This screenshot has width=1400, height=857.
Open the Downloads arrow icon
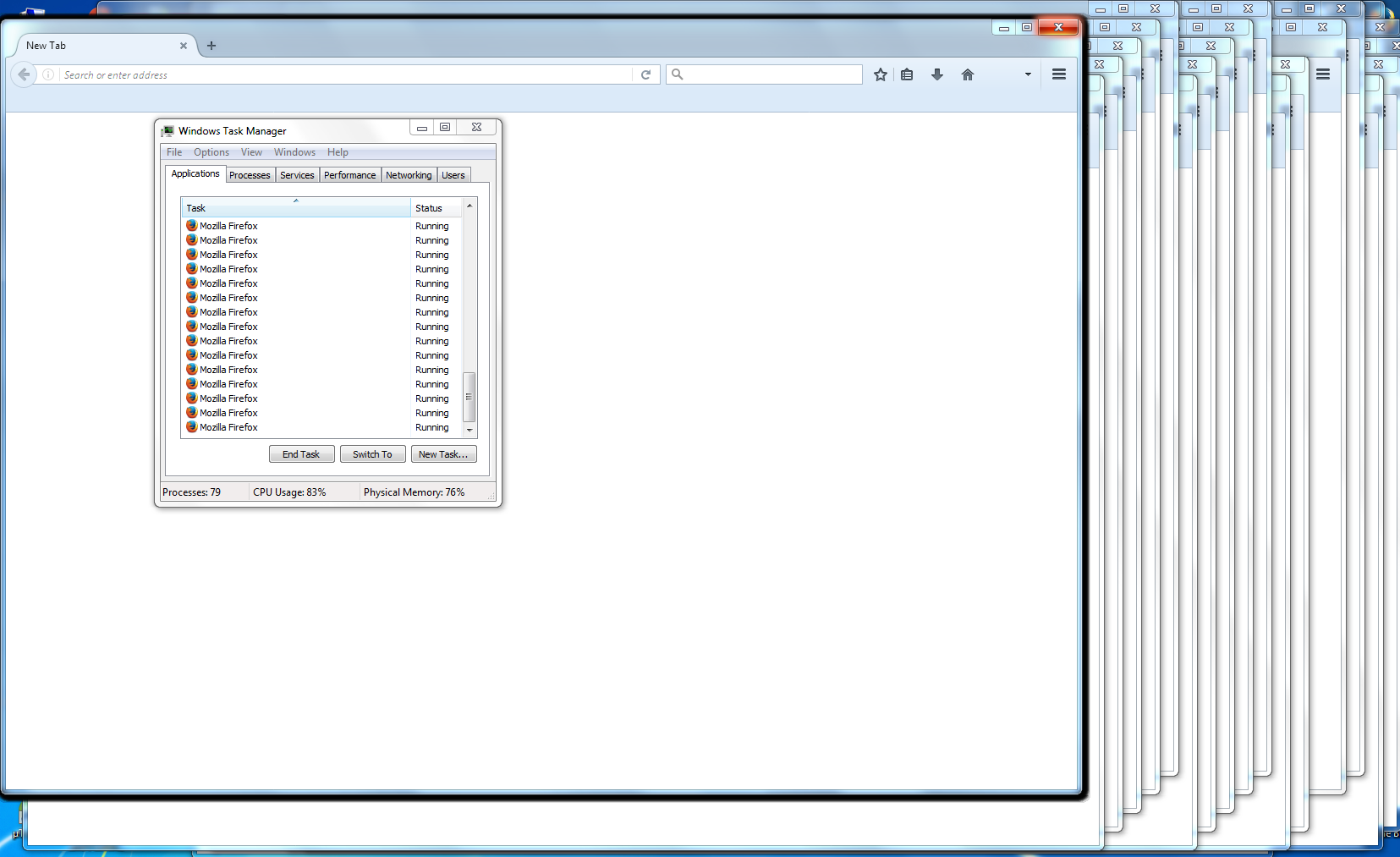(937, 74)
